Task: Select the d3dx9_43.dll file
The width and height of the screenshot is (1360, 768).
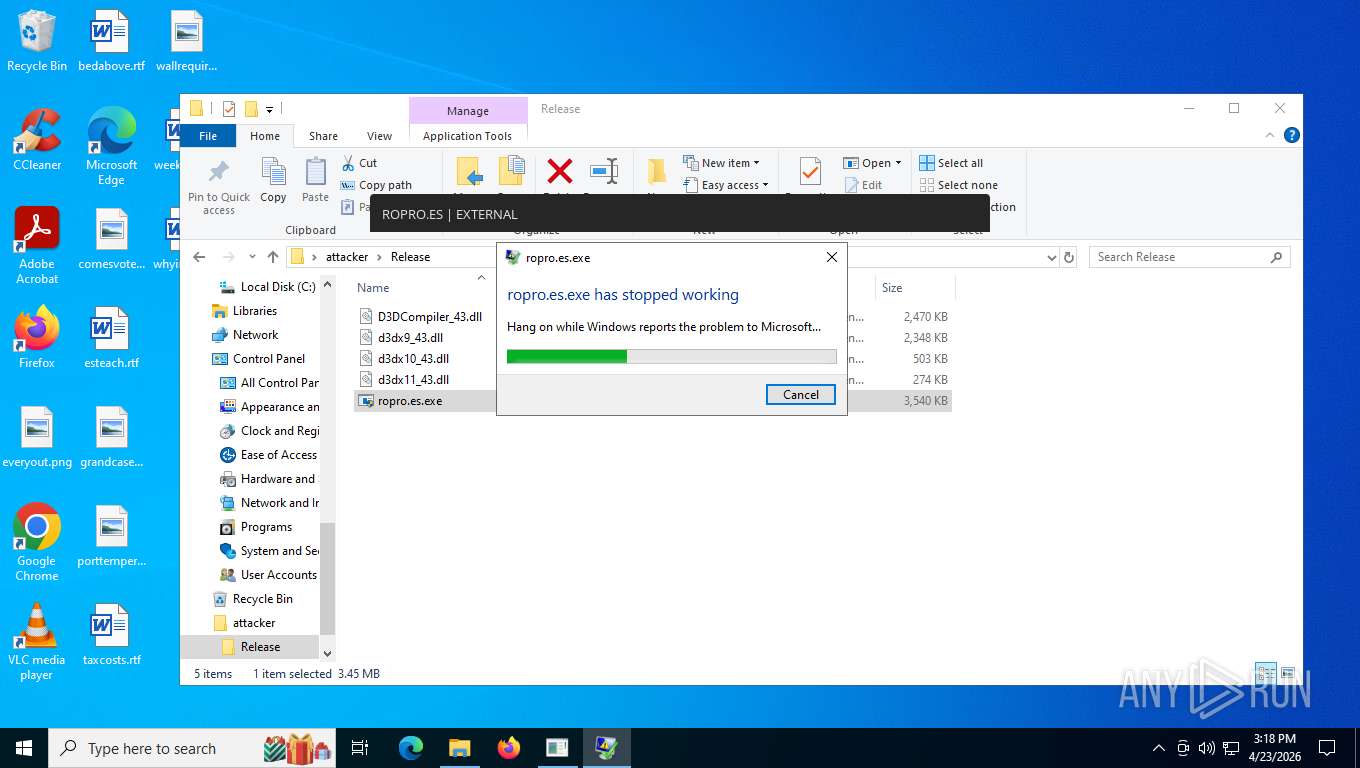Action: tap(410, 338)
